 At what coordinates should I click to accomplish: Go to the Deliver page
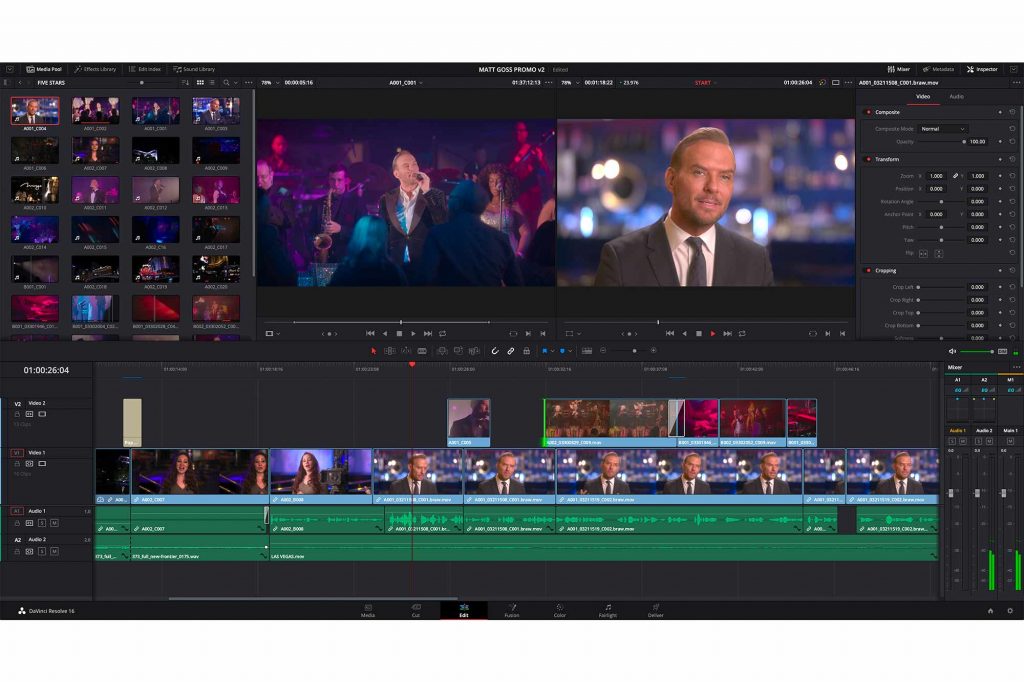pos(655,610)
